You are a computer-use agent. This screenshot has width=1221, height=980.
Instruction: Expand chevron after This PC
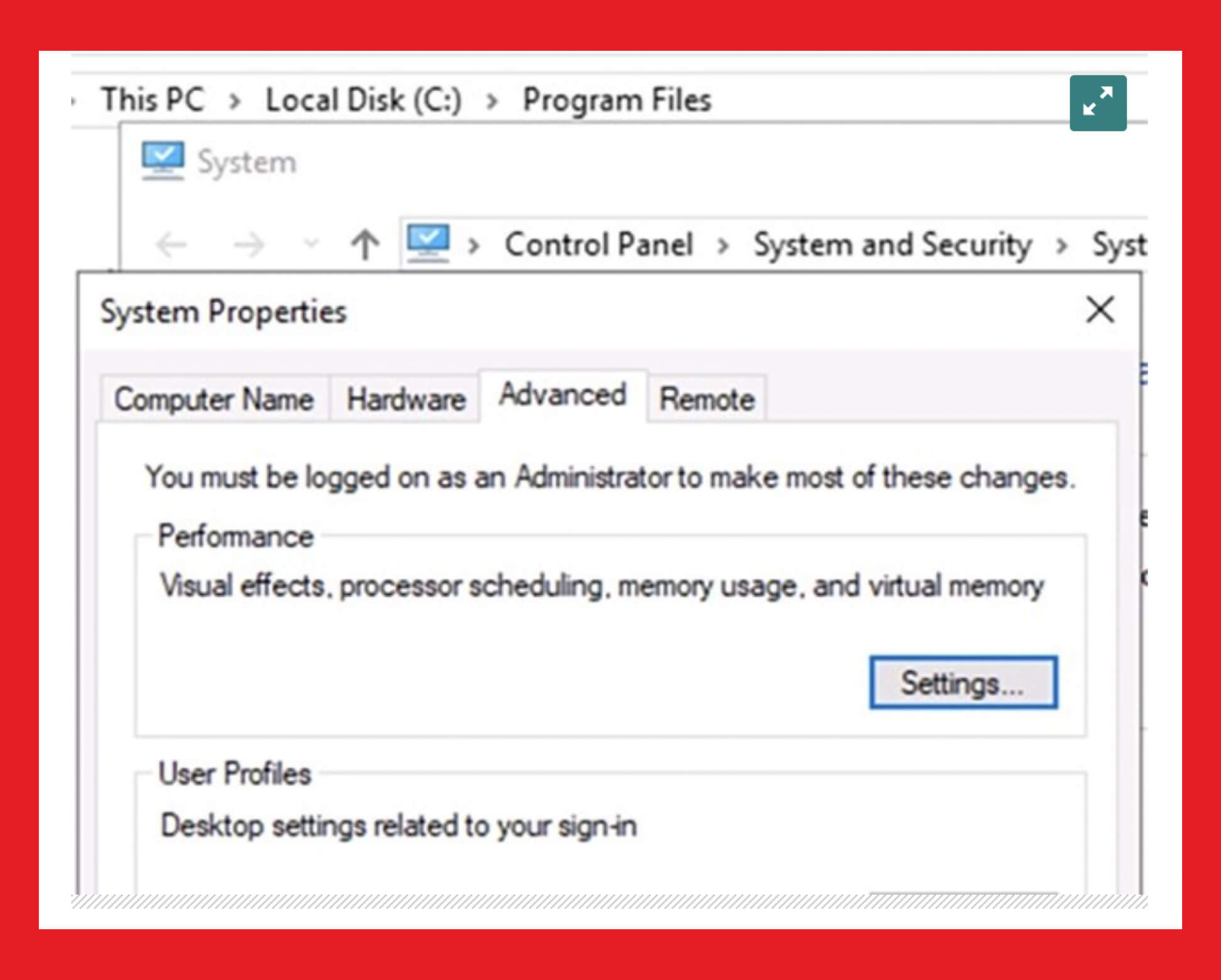(x=234, y=101)
